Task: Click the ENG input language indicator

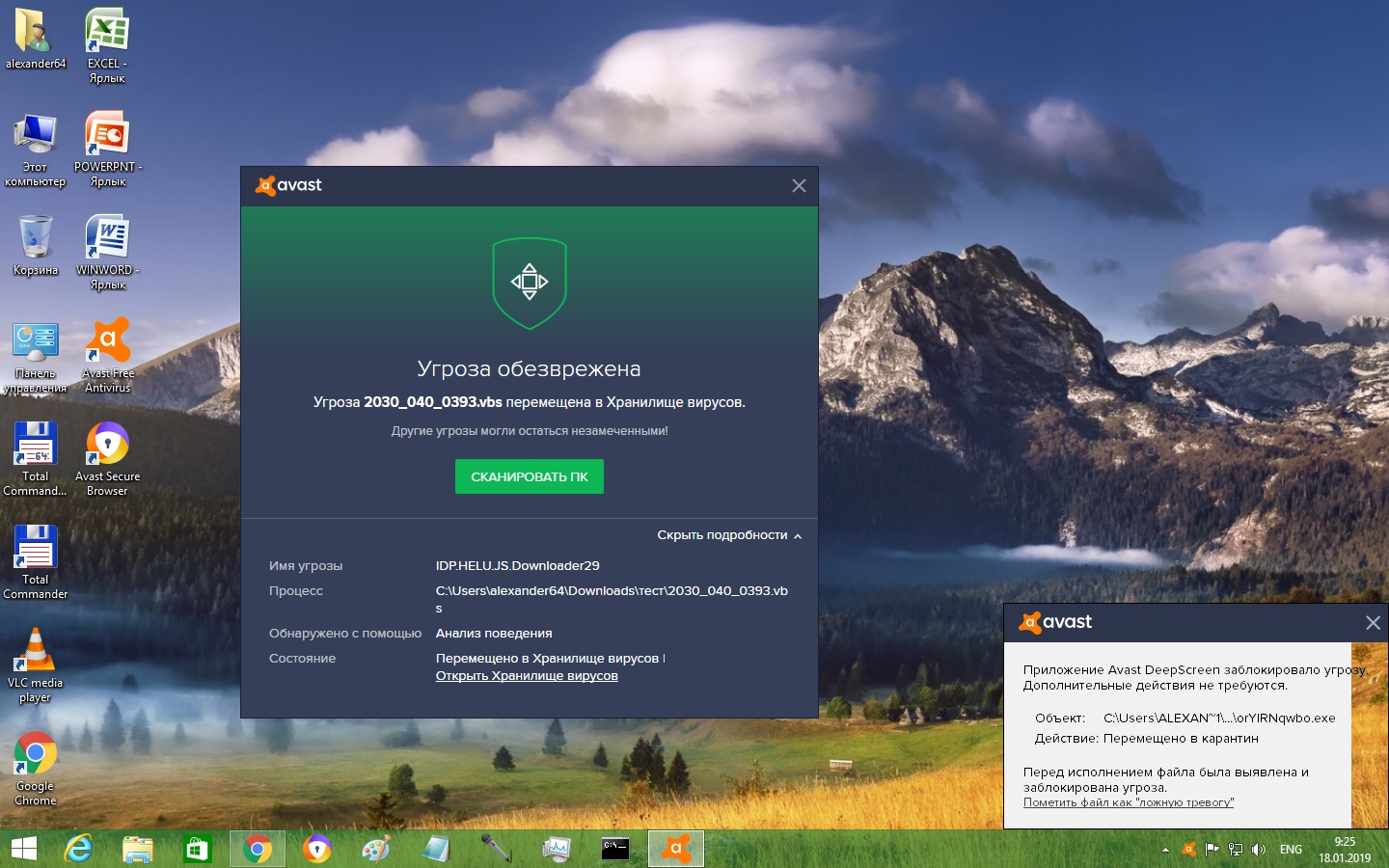Action: click(x=1291, y=850)
